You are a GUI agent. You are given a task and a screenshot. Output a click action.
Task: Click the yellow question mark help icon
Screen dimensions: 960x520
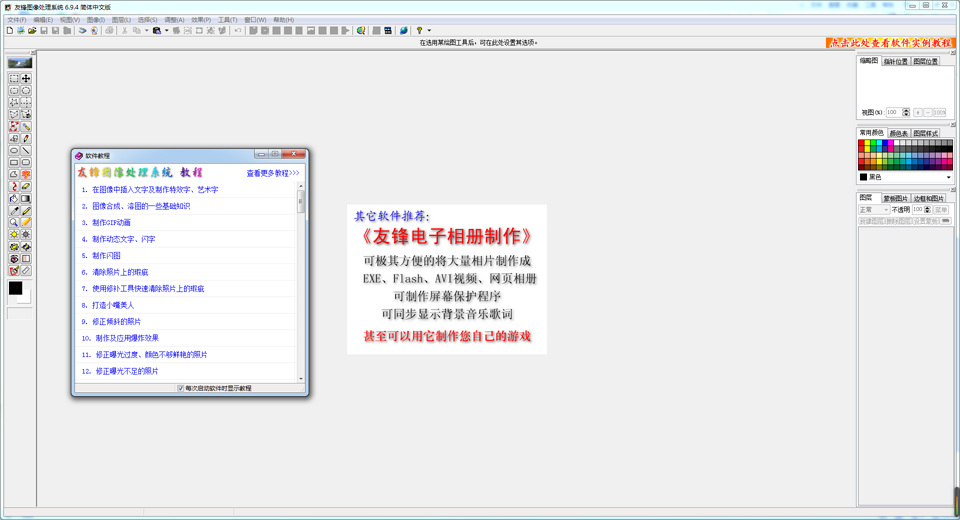[x=419, y=30]
